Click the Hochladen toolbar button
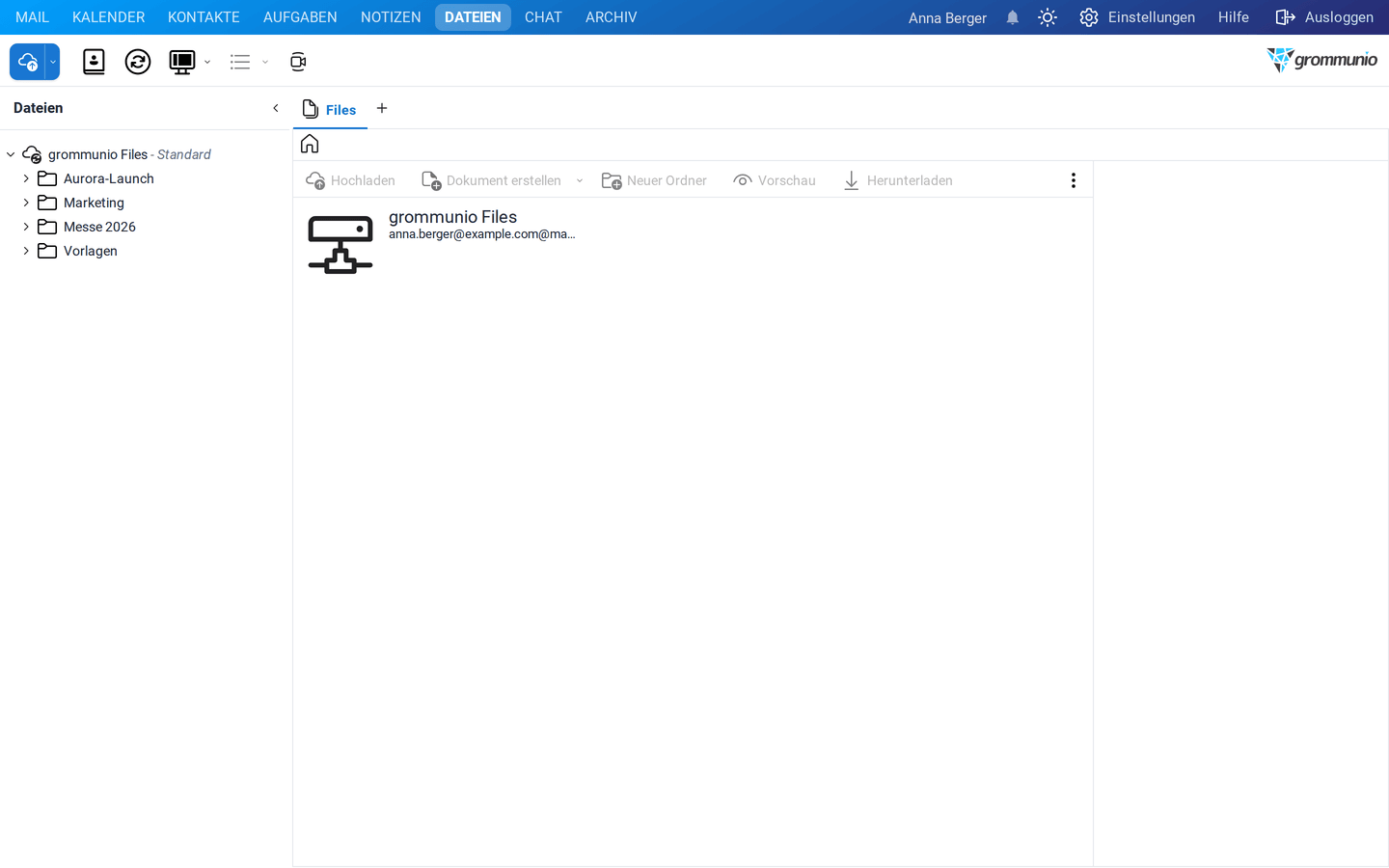 pos(350,180)
